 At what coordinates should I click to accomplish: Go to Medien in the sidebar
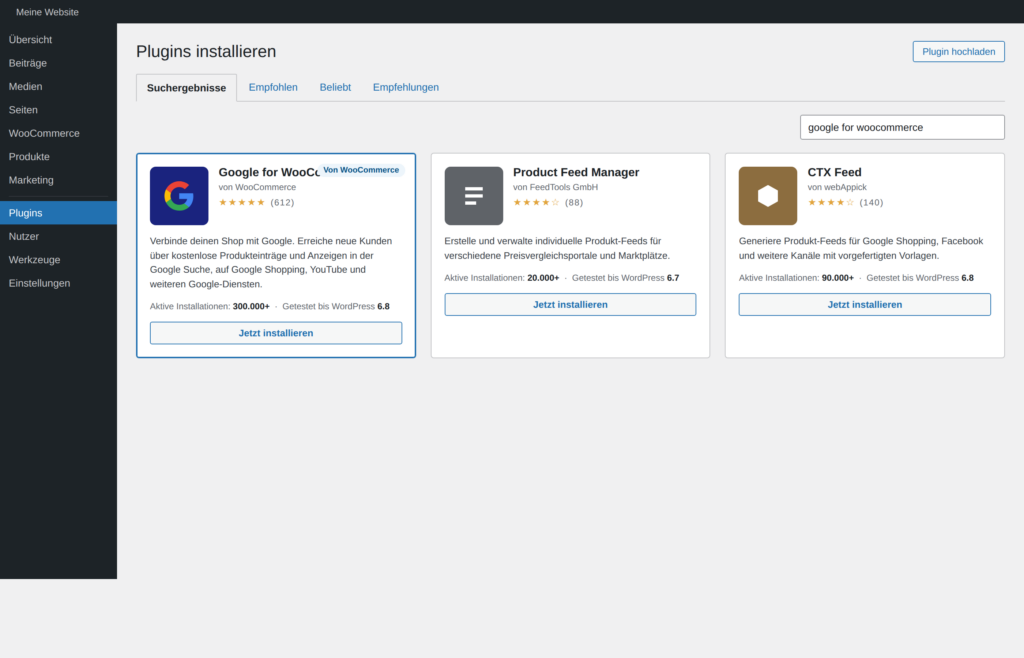tap(58, 87)
